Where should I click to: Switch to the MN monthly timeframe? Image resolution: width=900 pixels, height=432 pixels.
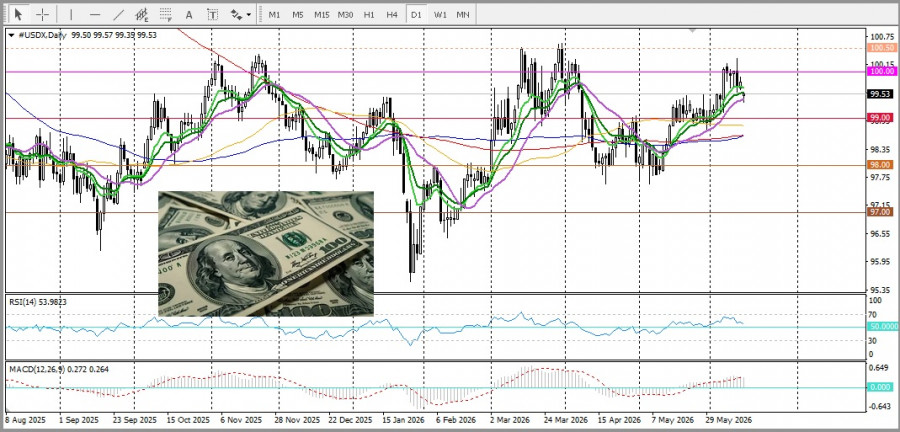point(463,14)
